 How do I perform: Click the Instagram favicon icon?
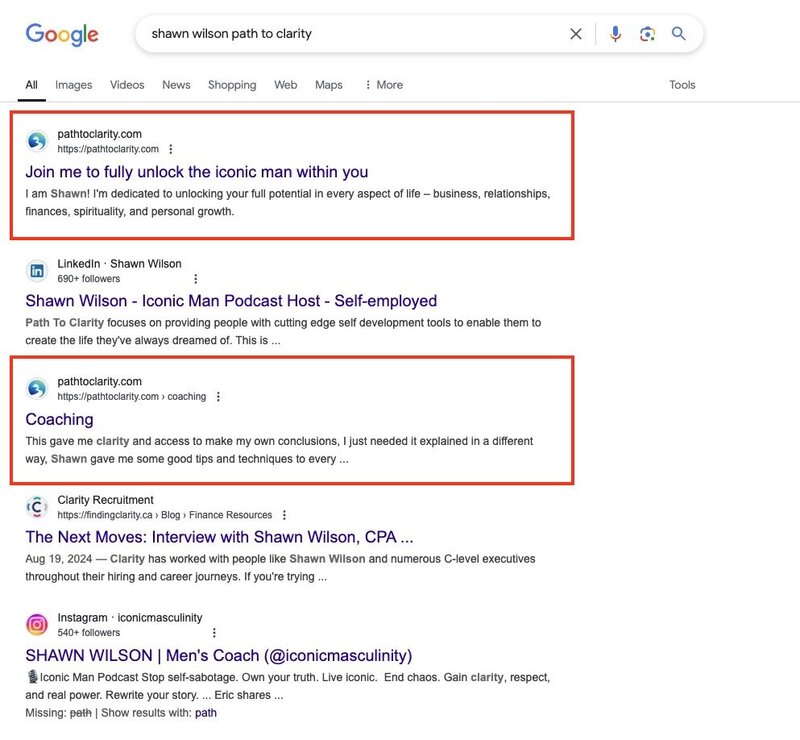tap(37, 625)
